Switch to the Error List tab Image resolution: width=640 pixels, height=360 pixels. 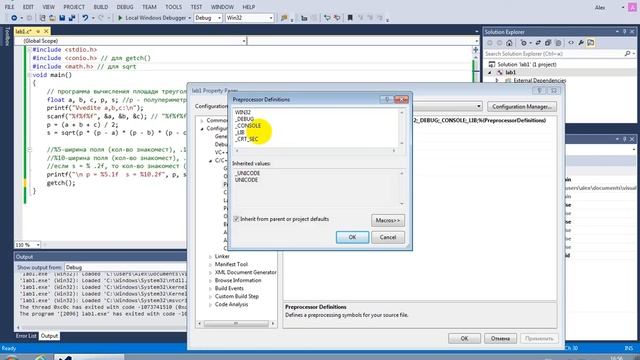click(x=26, y=336)
